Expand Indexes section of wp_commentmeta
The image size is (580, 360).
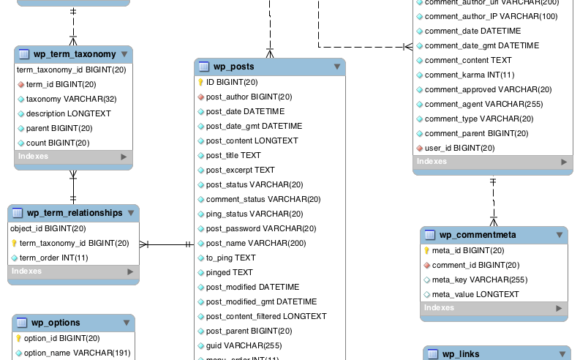click(x=559, y=308)
